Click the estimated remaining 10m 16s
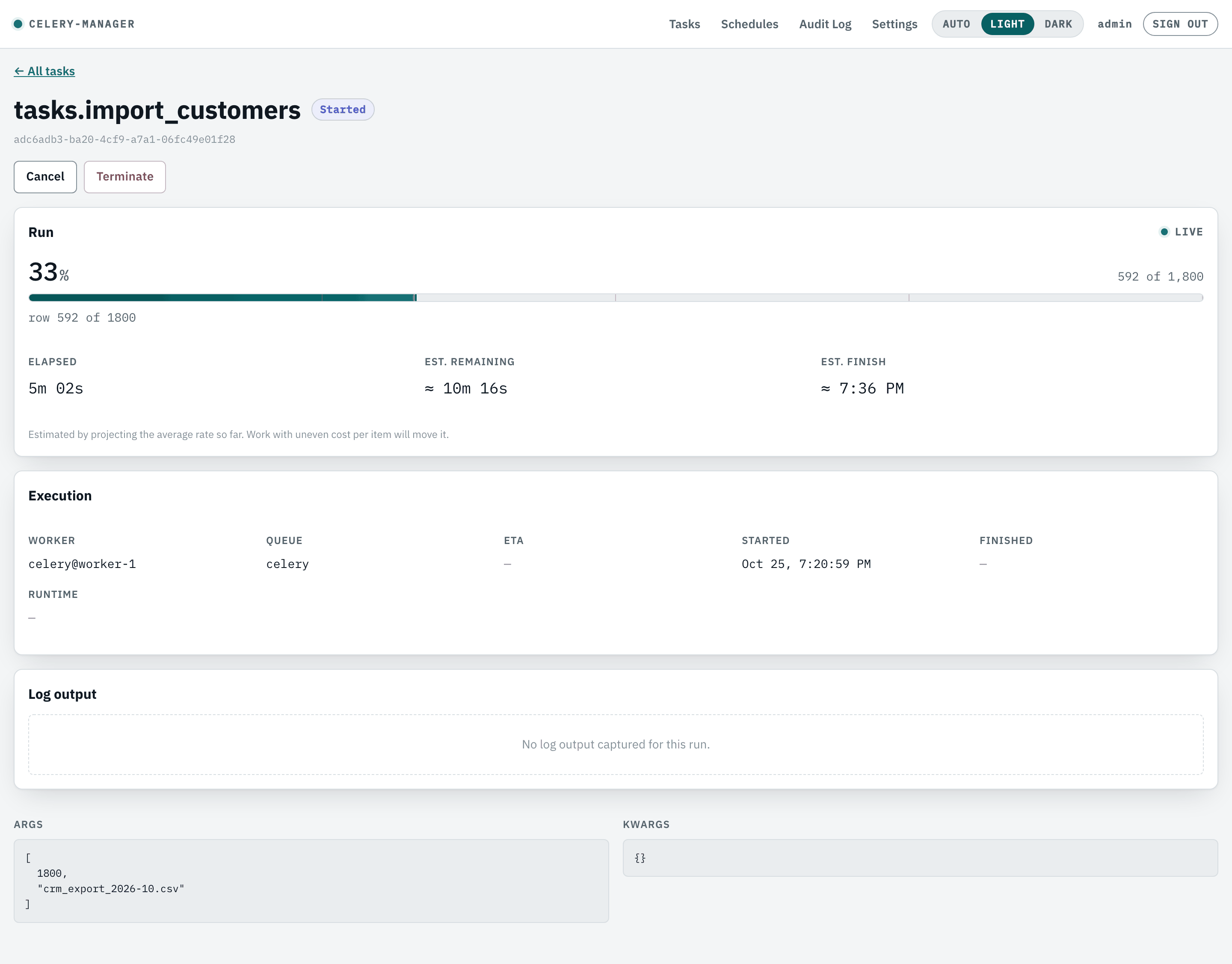The height and width of the screenshot is (964, 1232). tap(466, 388)
